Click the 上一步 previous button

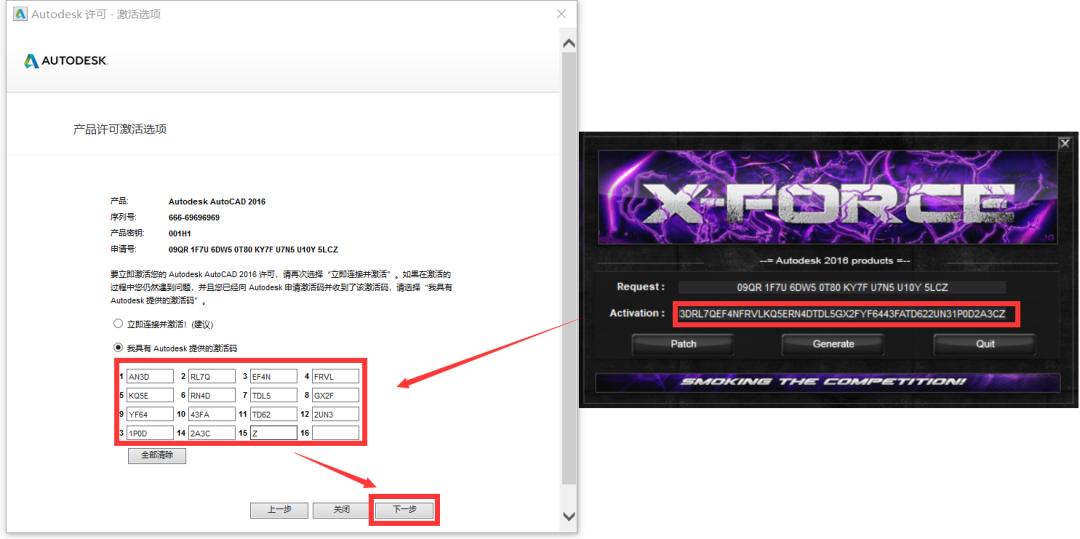click(279, 510)
